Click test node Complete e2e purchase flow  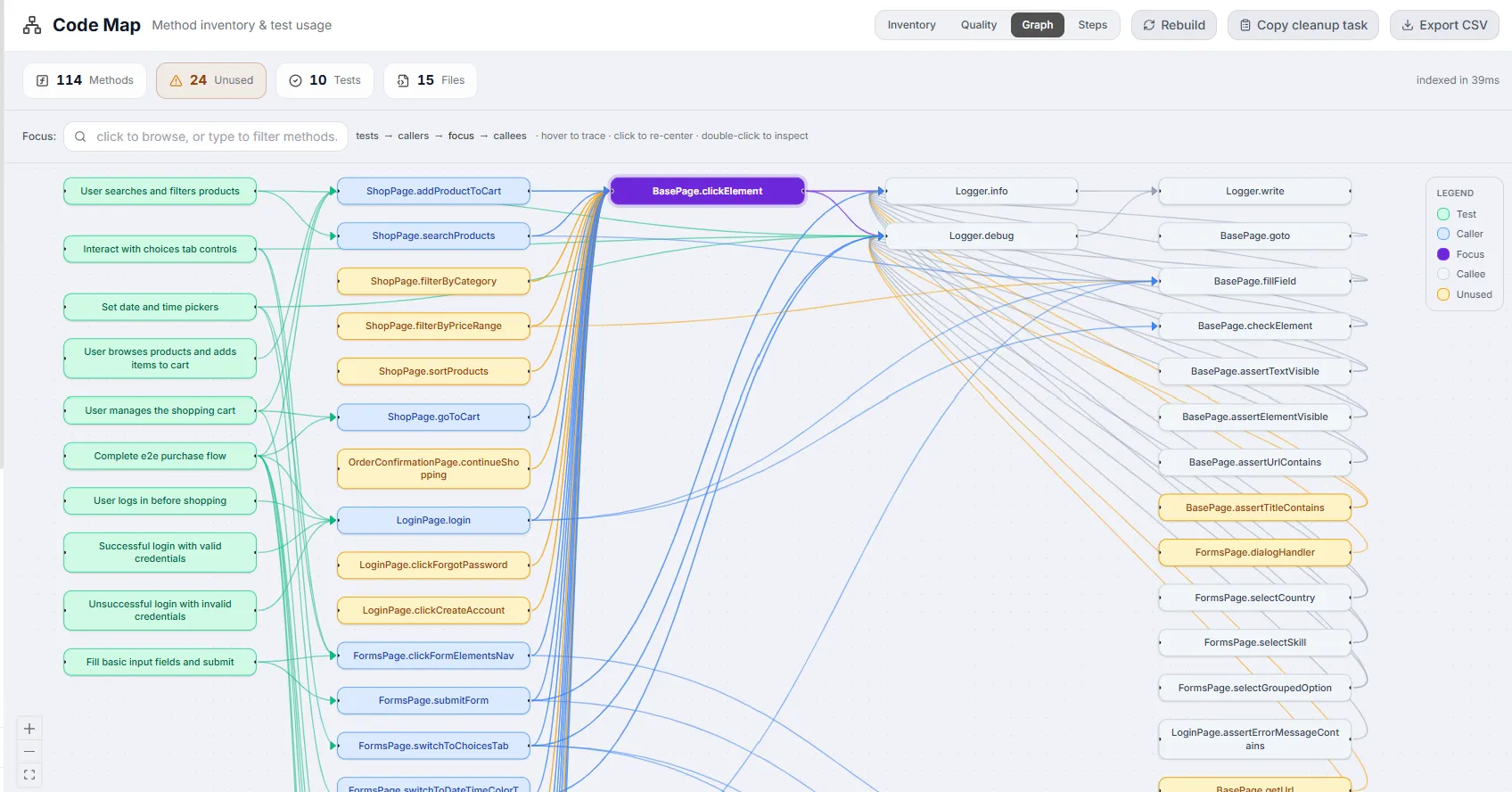pos(160,456)
